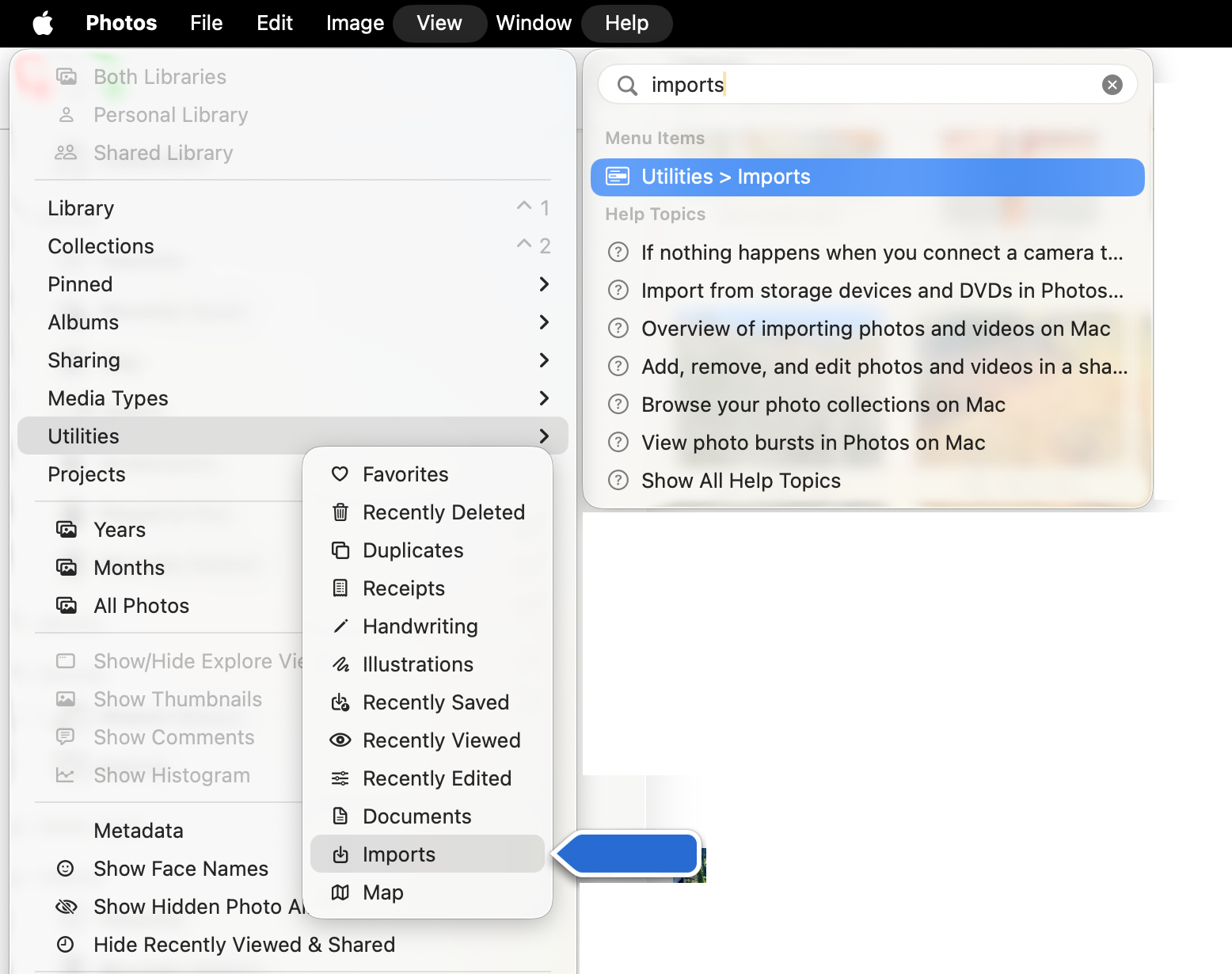Click the question mark icon for Show All Help Topics
The width and height of the screenshot is (1232, 974).
(618, 481)
